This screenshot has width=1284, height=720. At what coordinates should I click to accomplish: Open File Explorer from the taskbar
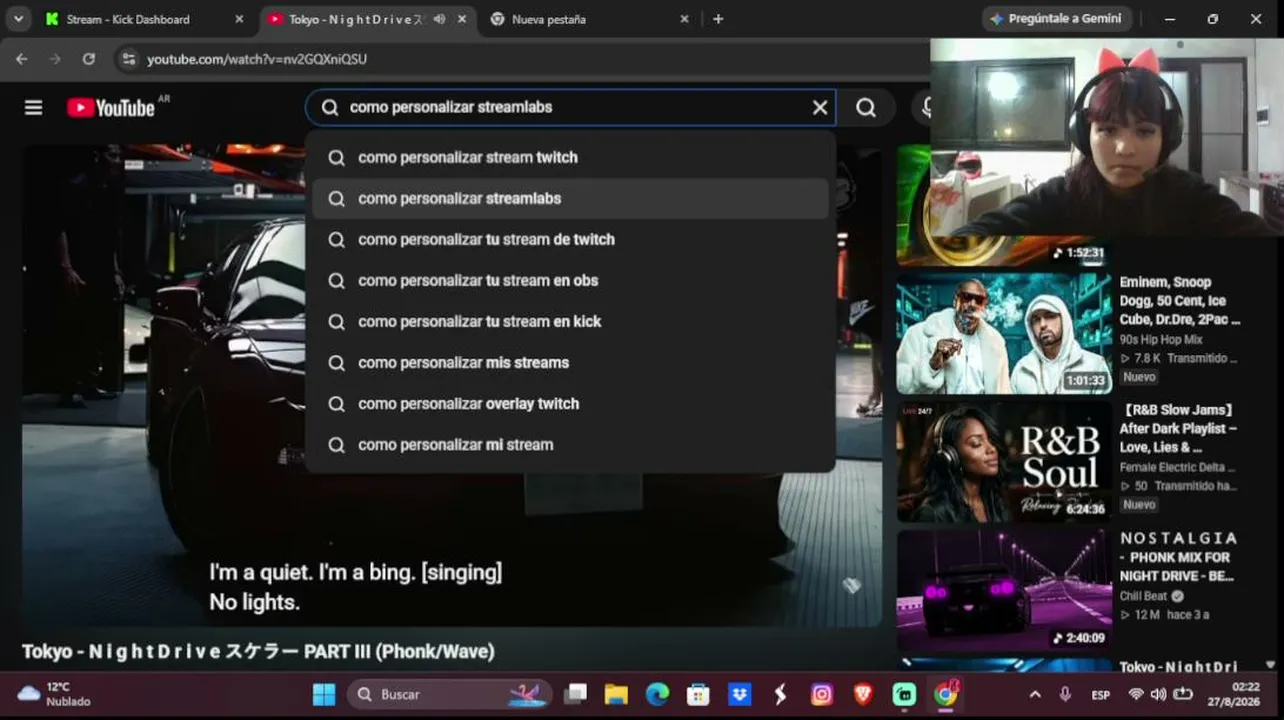(616, 694)
